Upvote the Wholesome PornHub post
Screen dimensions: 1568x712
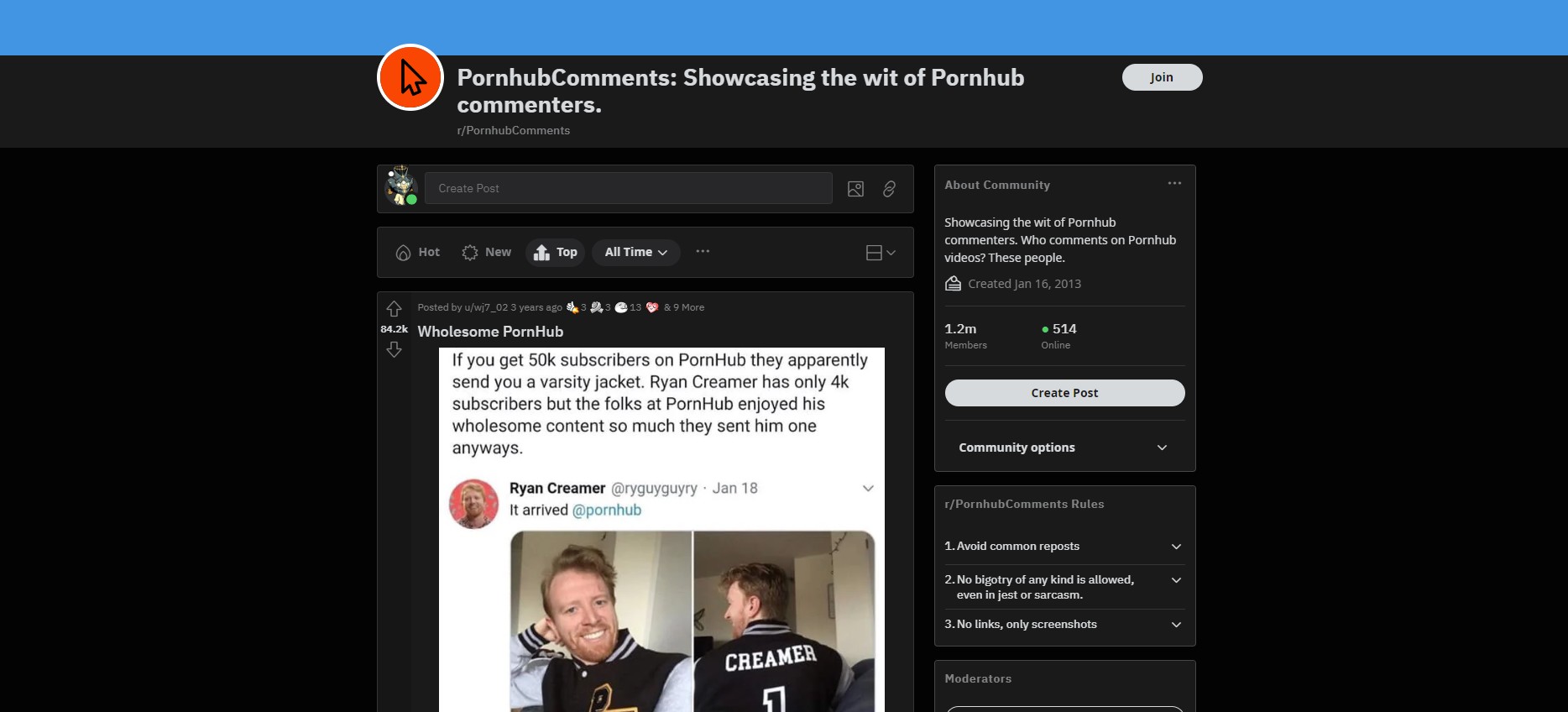[x=394, y=309]
